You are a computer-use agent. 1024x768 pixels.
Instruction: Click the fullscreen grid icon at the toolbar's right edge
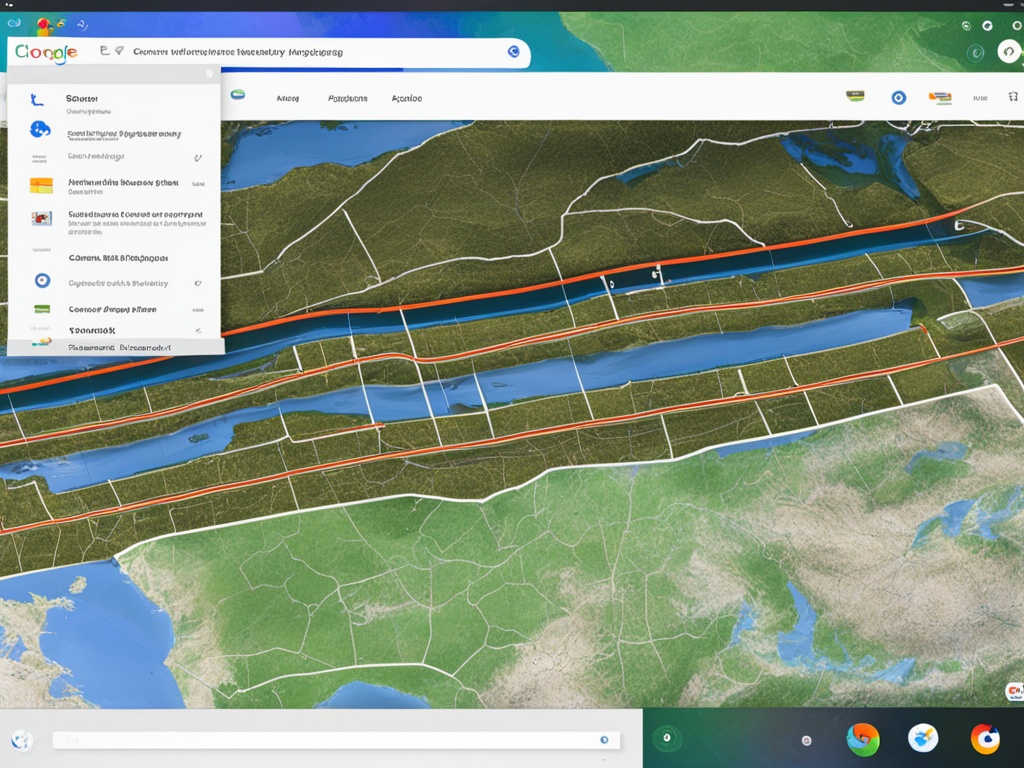pyautogui.click(x=1012, y=98)
